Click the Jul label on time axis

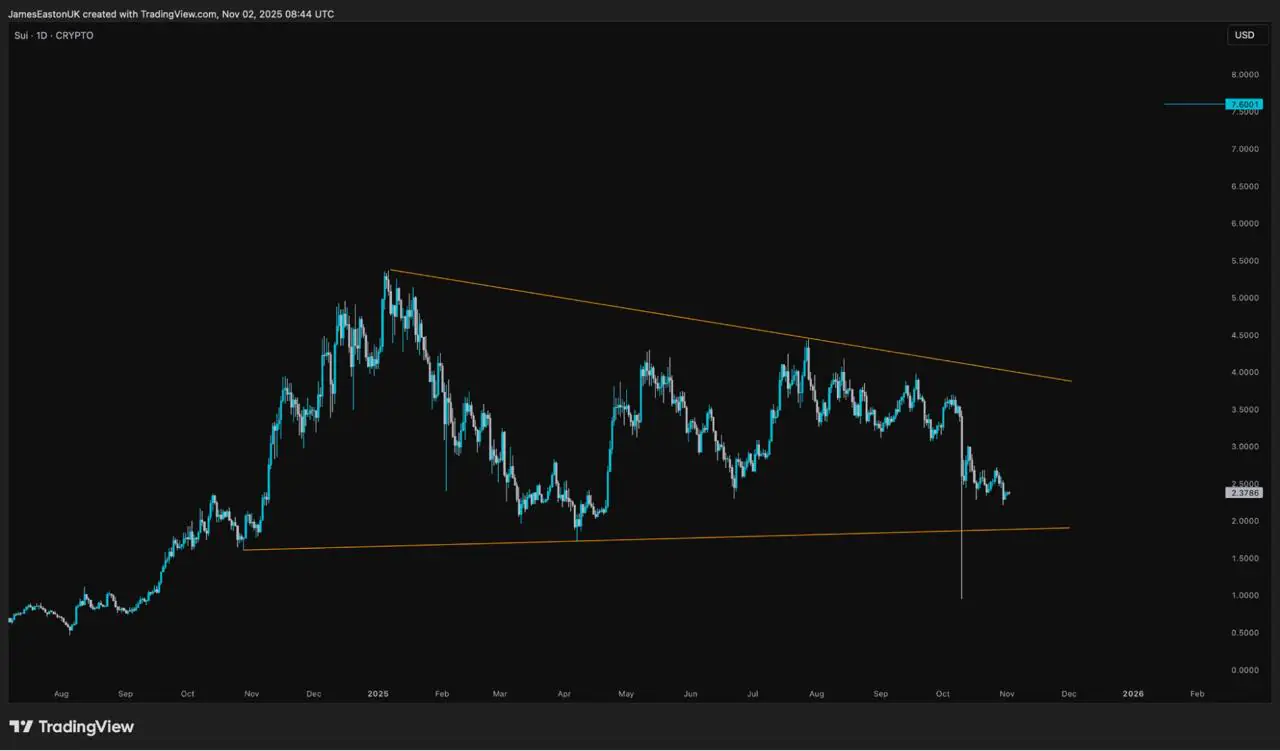point(752,693)
